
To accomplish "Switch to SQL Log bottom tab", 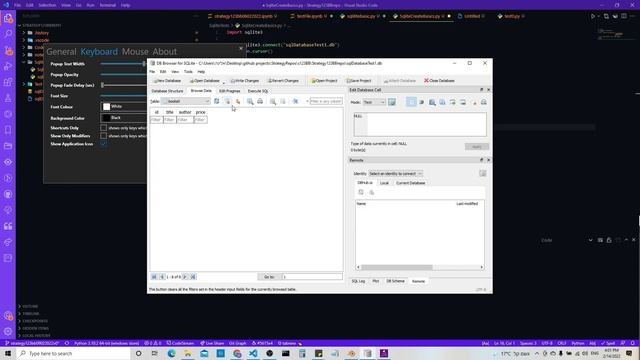I will (x=358, y=281).
